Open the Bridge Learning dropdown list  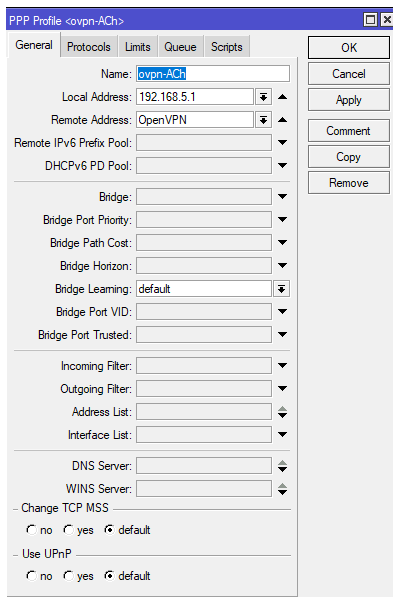(x=281, y=289)
